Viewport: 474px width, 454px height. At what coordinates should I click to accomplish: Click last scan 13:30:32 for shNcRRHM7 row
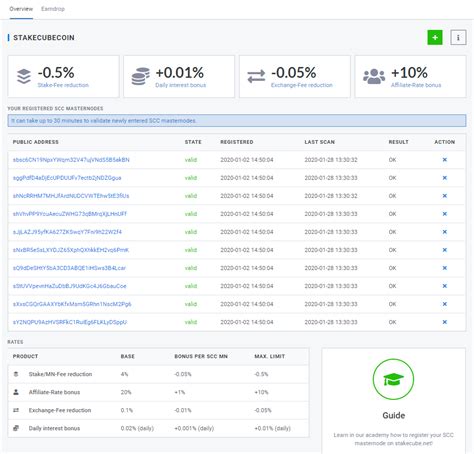pyautogui.click(x=331, y=196)
